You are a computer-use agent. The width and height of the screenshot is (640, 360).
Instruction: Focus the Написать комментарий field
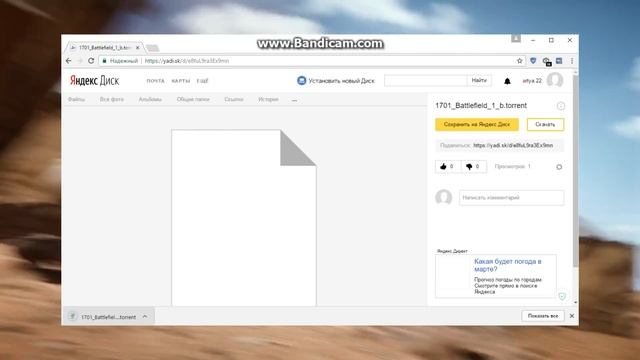[512, 198]
